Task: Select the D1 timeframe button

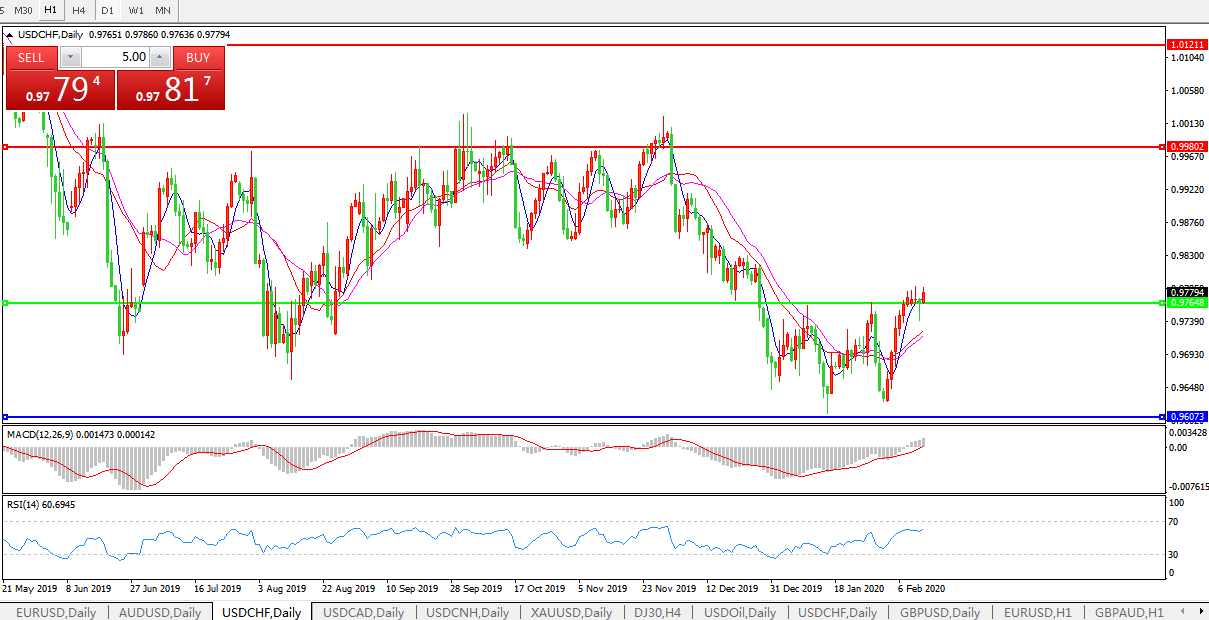Action: point(107,10)
